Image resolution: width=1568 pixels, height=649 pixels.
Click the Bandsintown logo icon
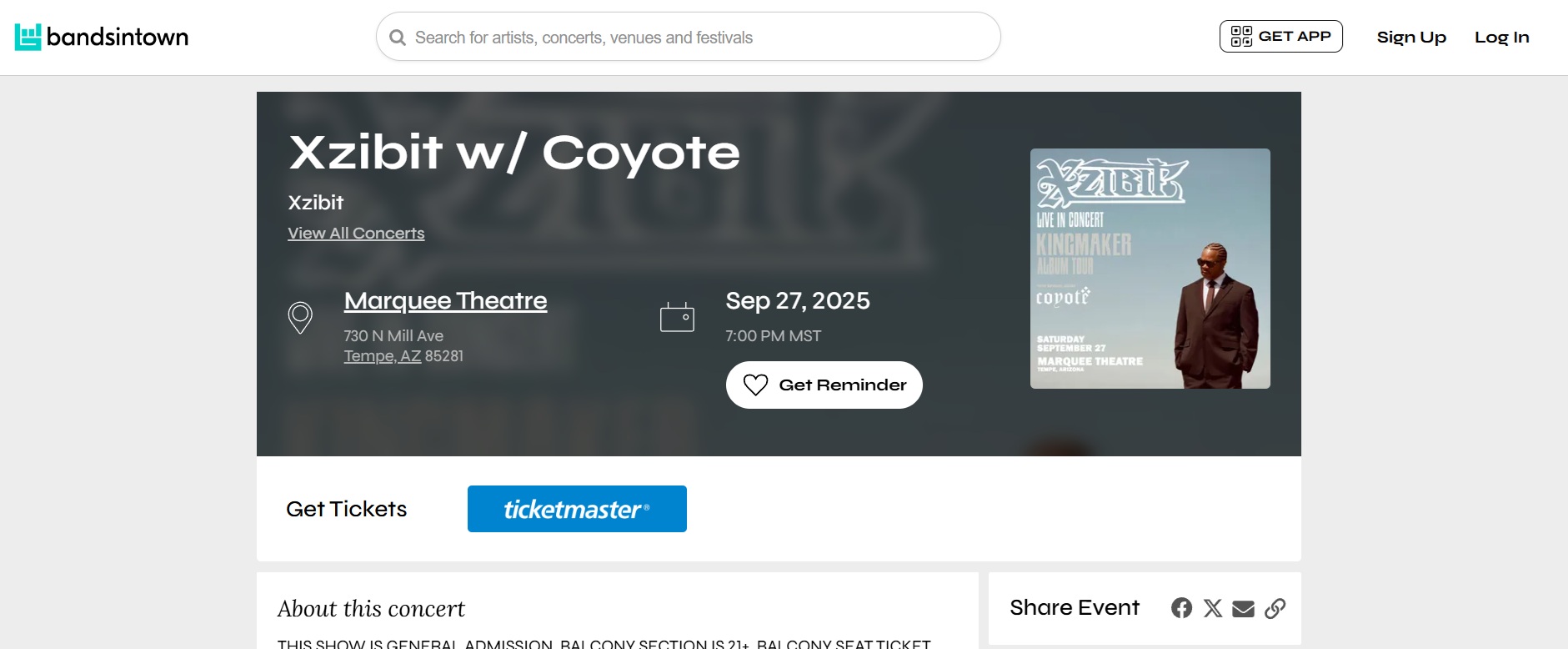(x=28, y=37)
